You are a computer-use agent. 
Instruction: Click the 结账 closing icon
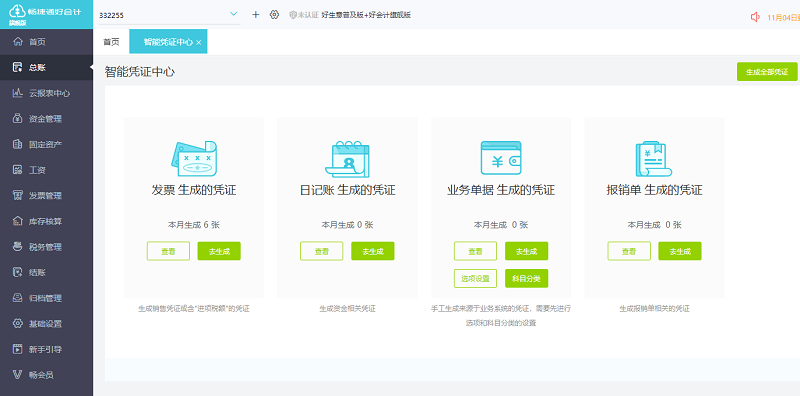pos(18,273)
